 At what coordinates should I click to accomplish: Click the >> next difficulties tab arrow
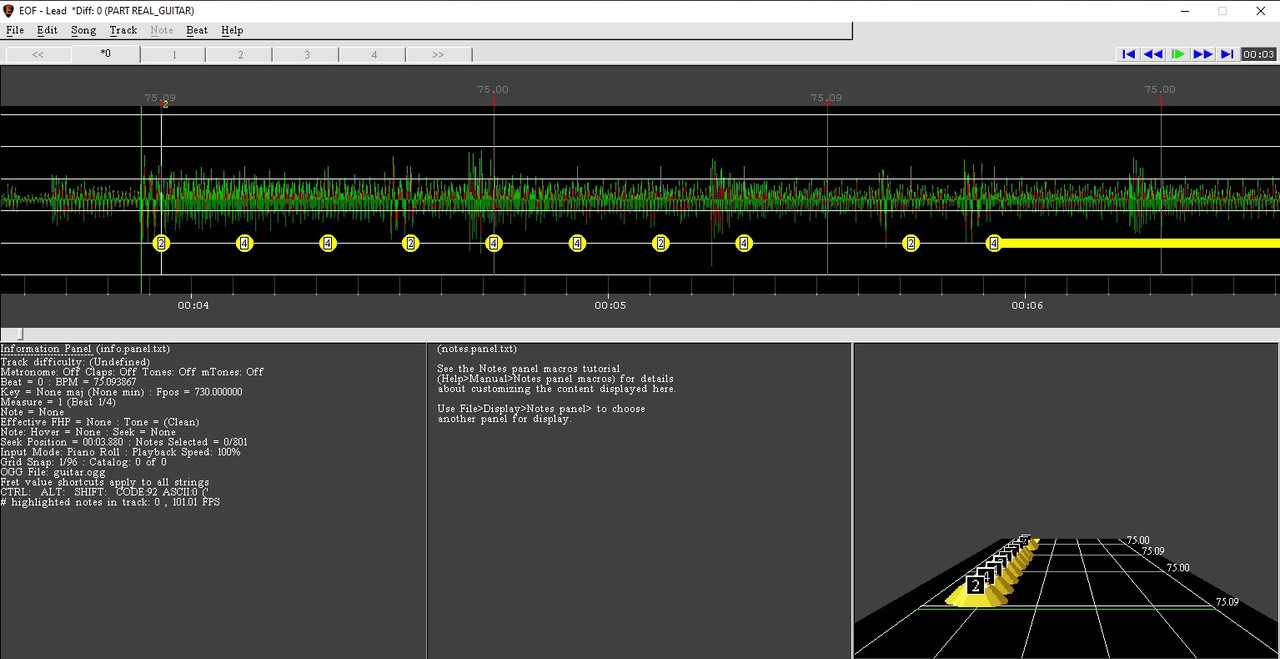point(438,54)
